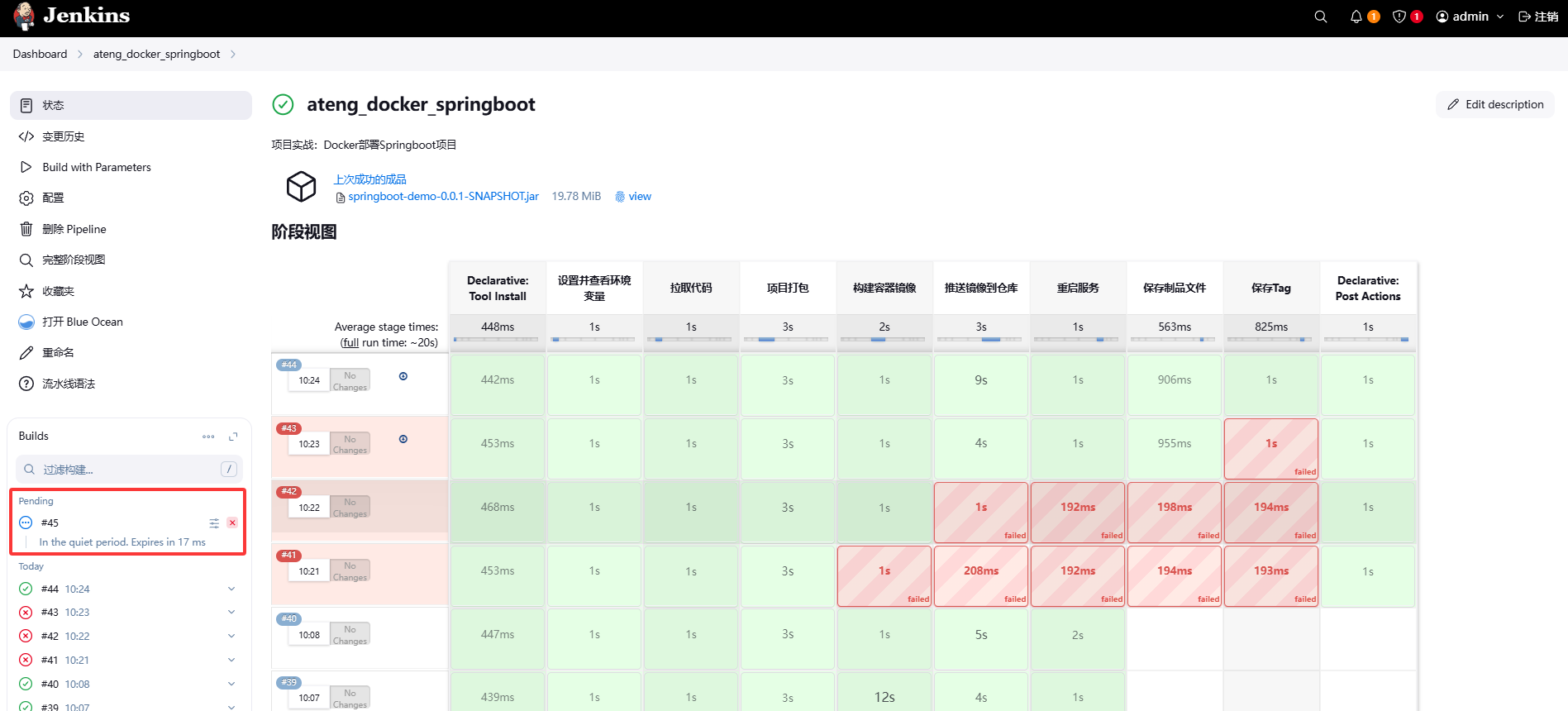Open Build with Parameters in the sidebar
1568x711 pixels.
pyautogui.click(x=97, y=167)
